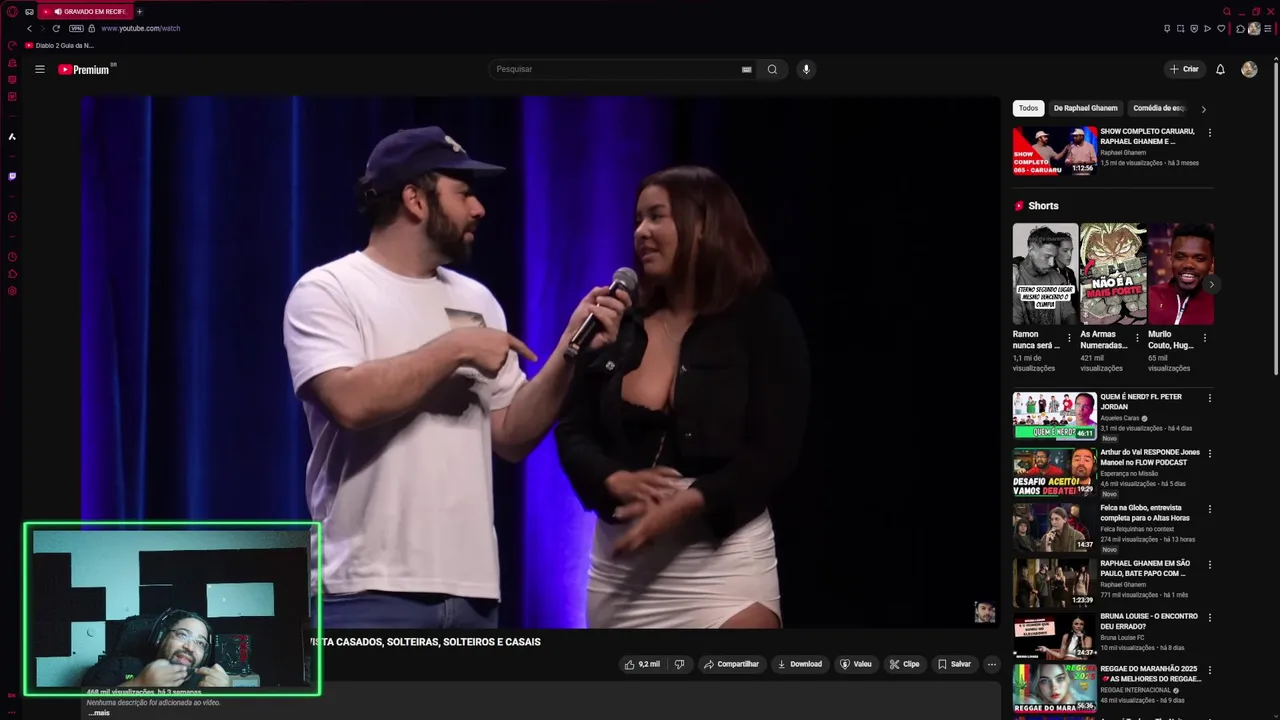This screenshot has height=720, width=1280.
Task: Start voice search with microphone
Action: (x=806, y=69)
